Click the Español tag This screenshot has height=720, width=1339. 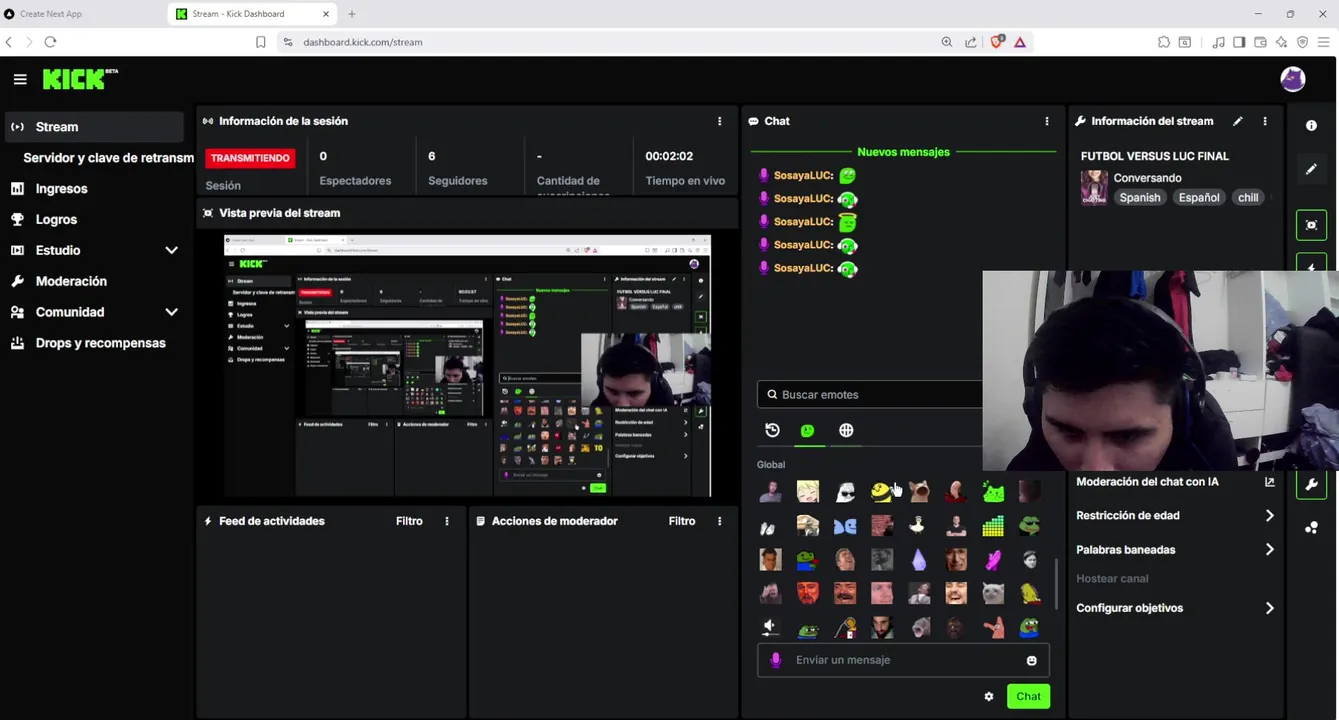(x=1199, y=198)
